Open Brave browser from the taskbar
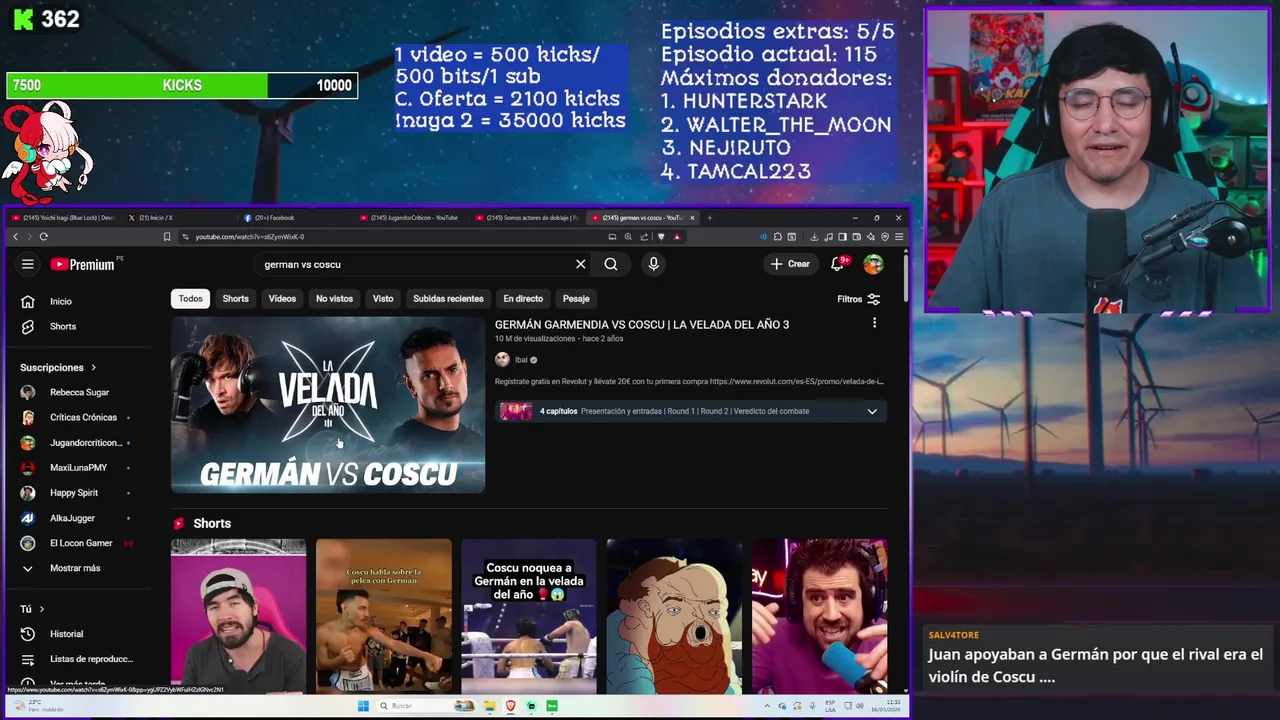Screen dimensions: 1280x720 click(x=511, y=706)
